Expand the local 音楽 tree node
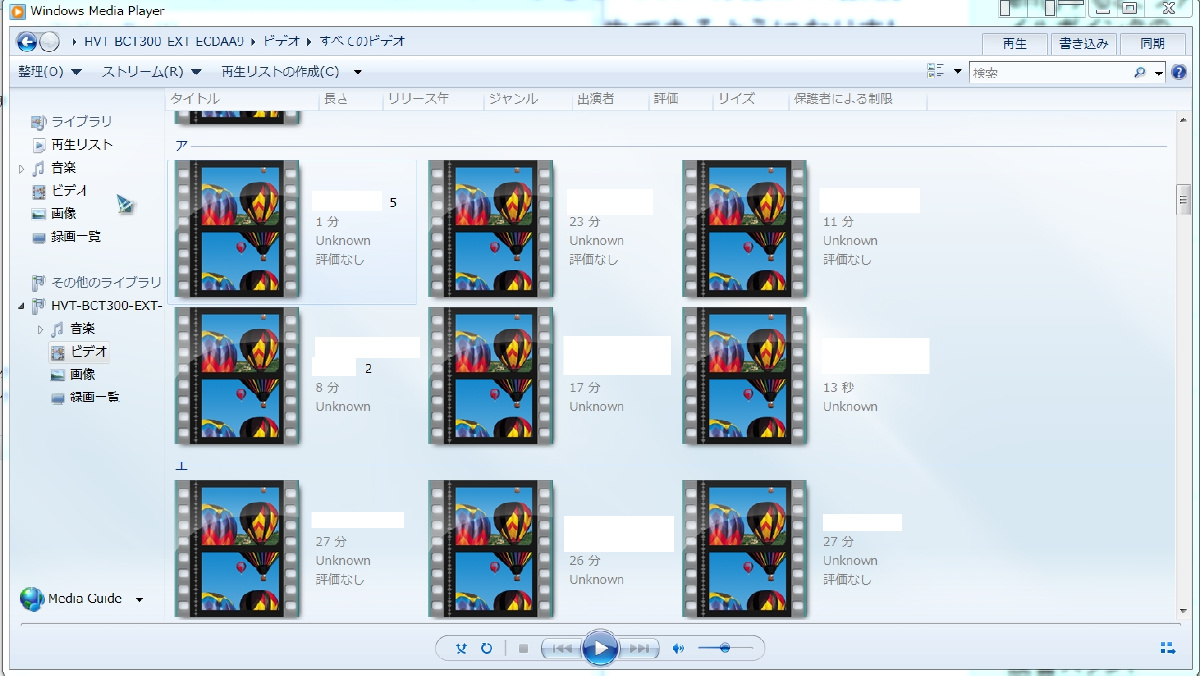 (22, 169)
